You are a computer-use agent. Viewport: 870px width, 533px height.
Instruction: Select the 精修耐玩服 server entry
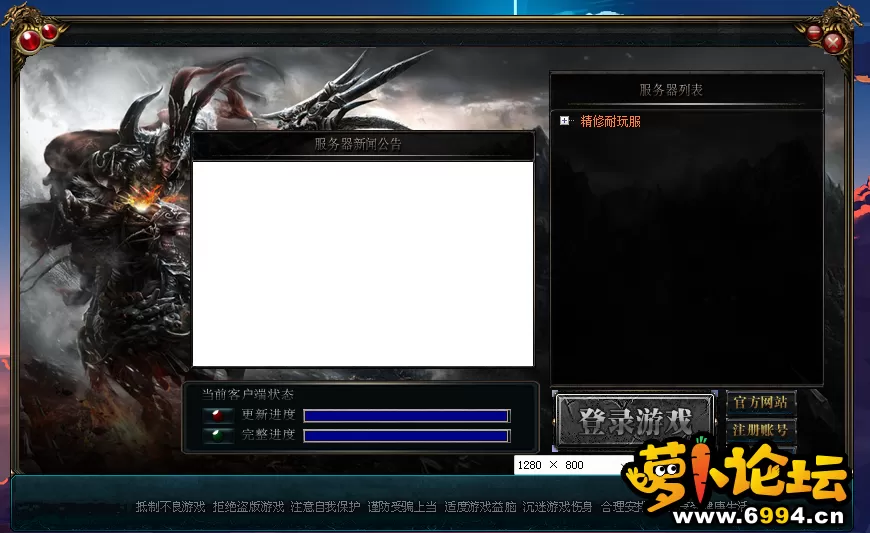(x=610, y=121)
